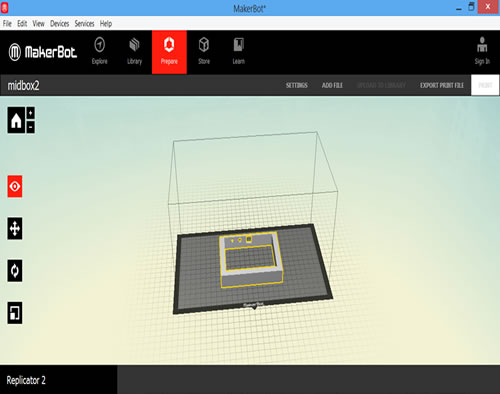Open the Learn section
This screenshot has width=500, height=394.
(239, 52)
